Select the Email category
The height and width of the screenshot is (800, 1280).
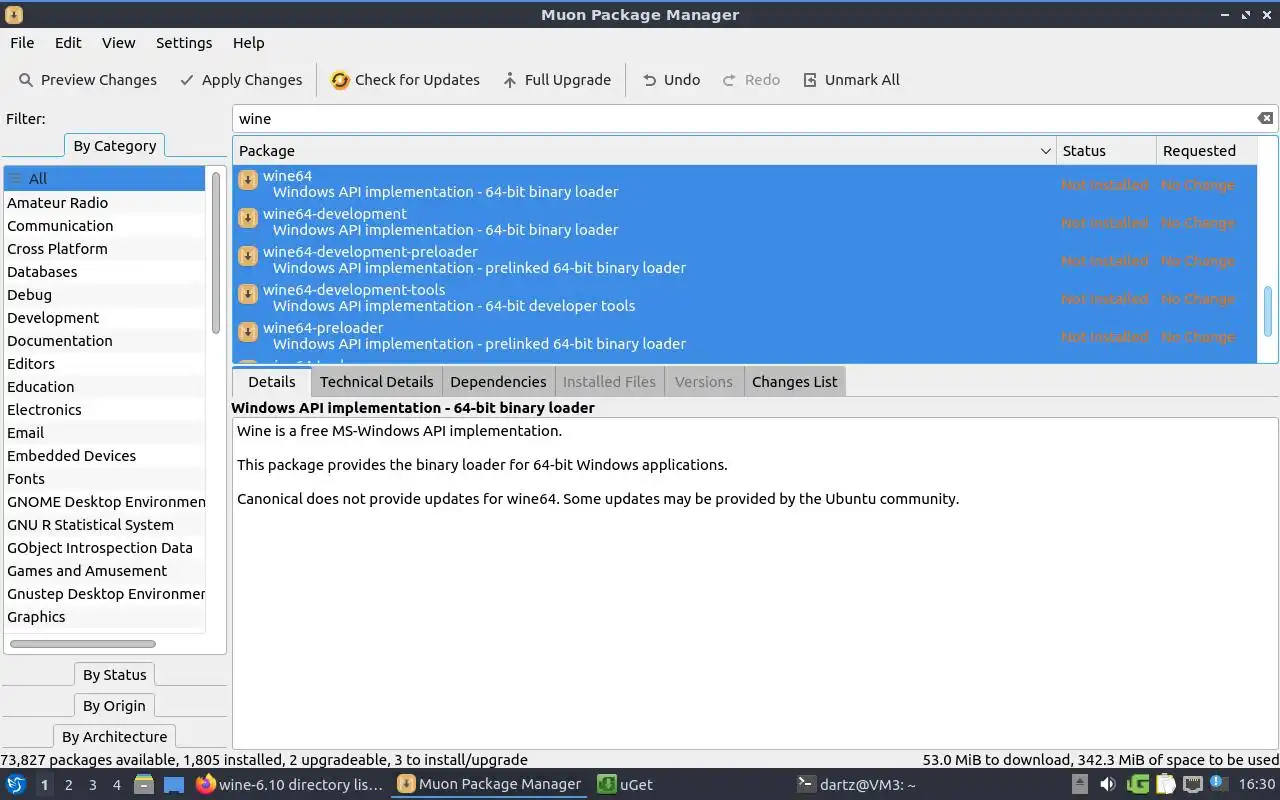105,433
